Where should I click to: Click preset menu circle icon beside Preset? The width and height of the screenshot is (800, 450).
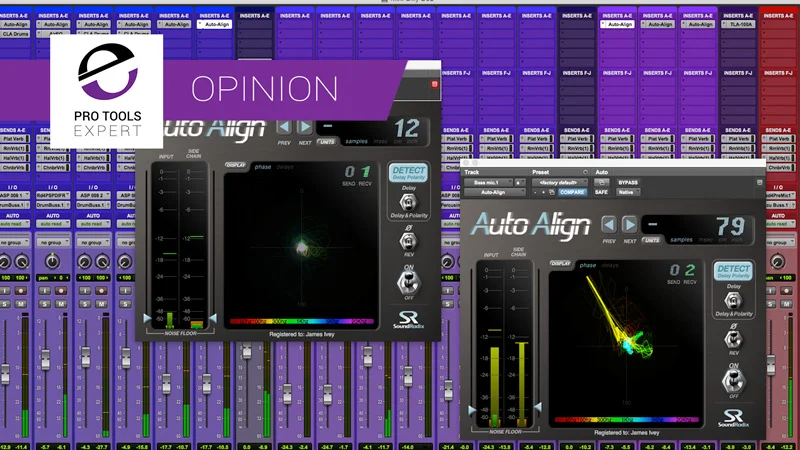coord(585,172)
